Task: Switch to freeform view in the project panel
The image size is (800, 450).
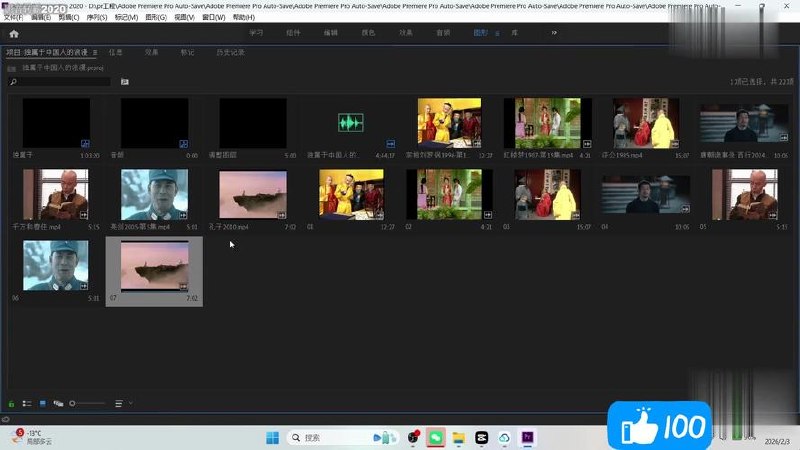Action: (x=58, y=404)
